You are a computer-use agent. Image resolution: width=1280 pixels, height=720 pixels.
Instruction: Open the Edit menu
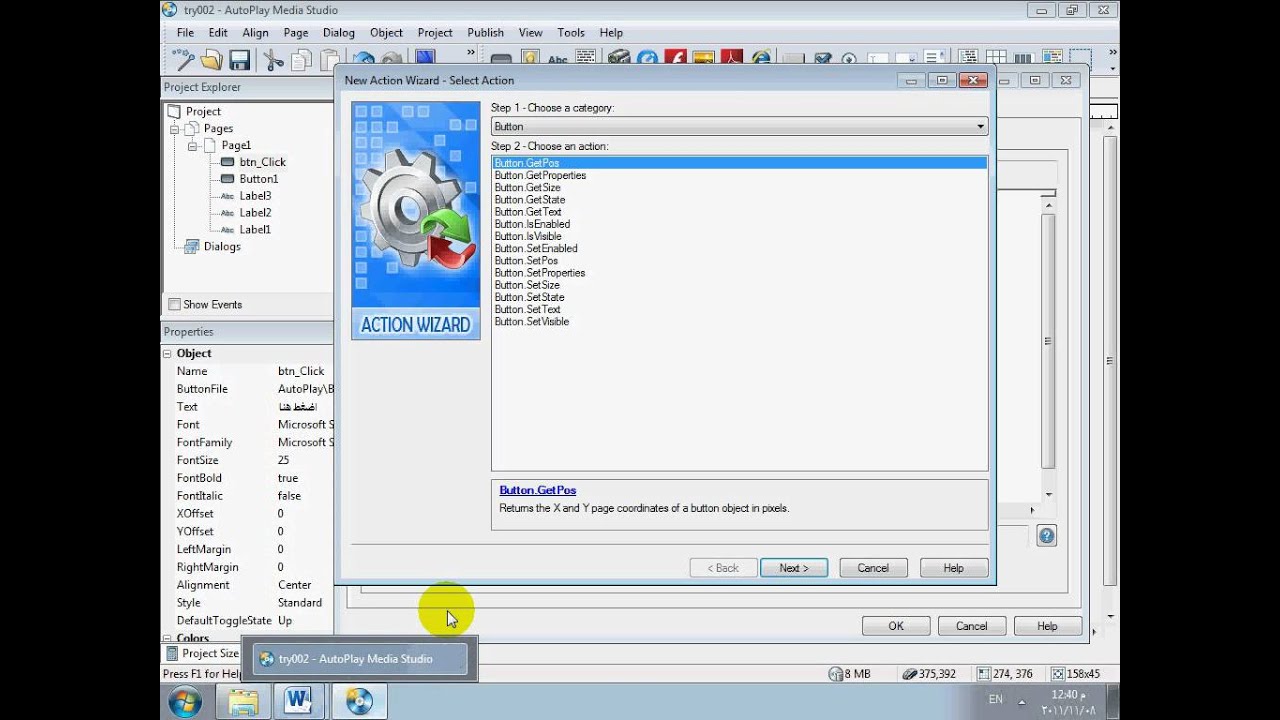(x=218, y=32)
